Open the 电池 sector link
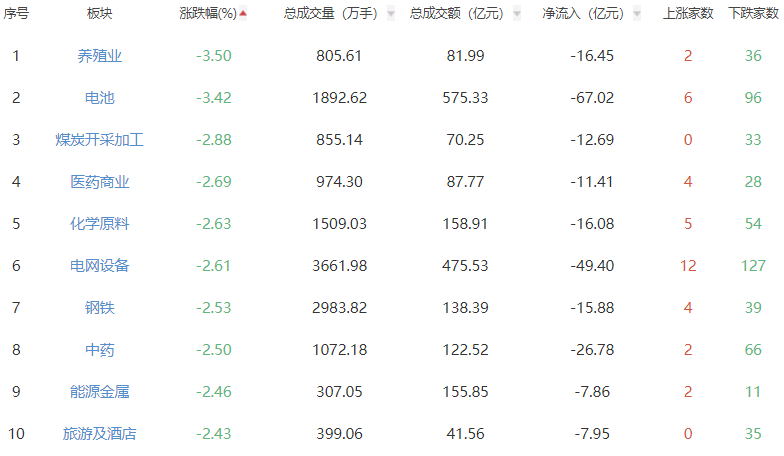The height and width of the screenshot is (456, 784). click(100, 98)
